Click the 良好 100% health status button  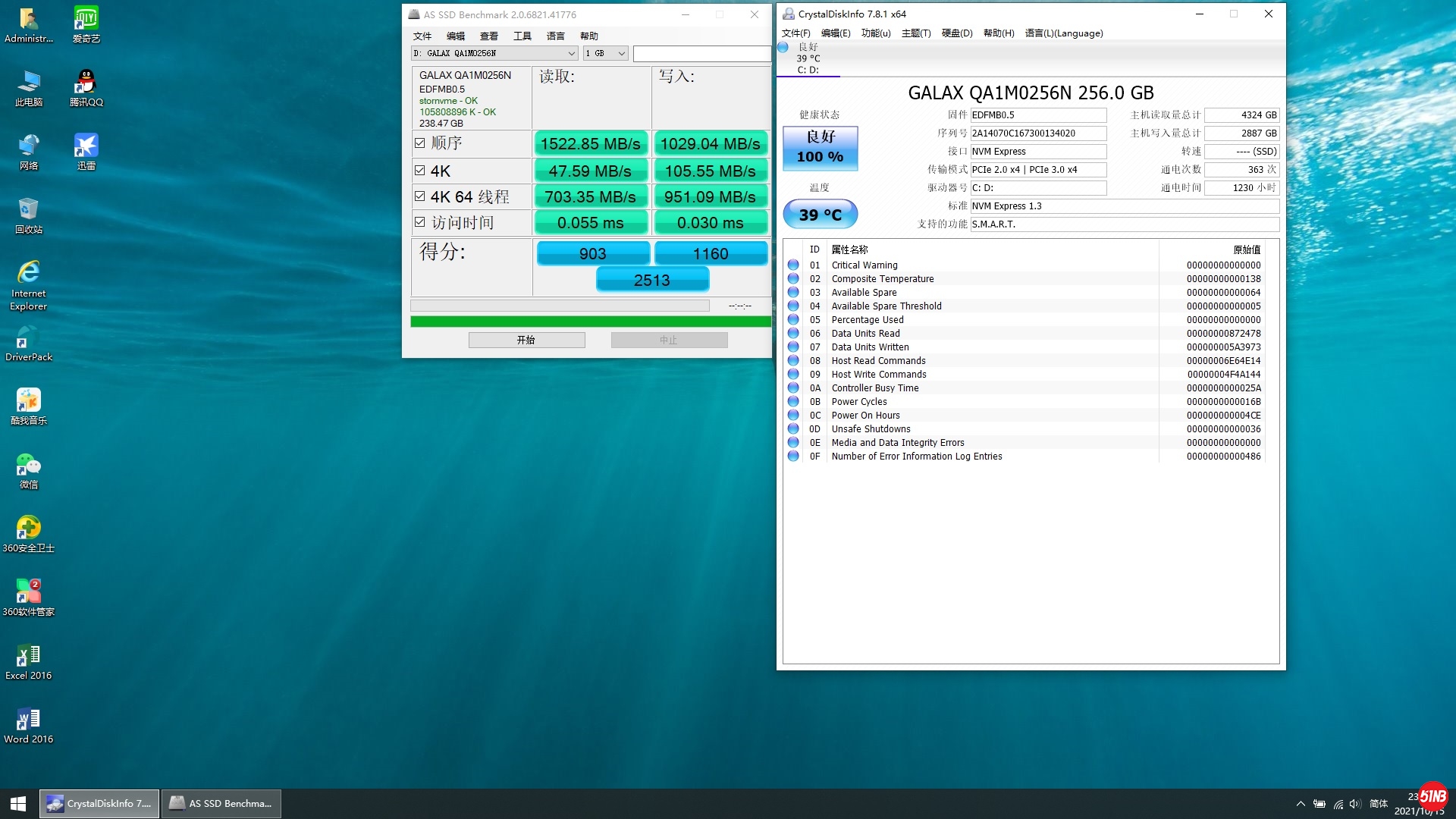(820, 147)
